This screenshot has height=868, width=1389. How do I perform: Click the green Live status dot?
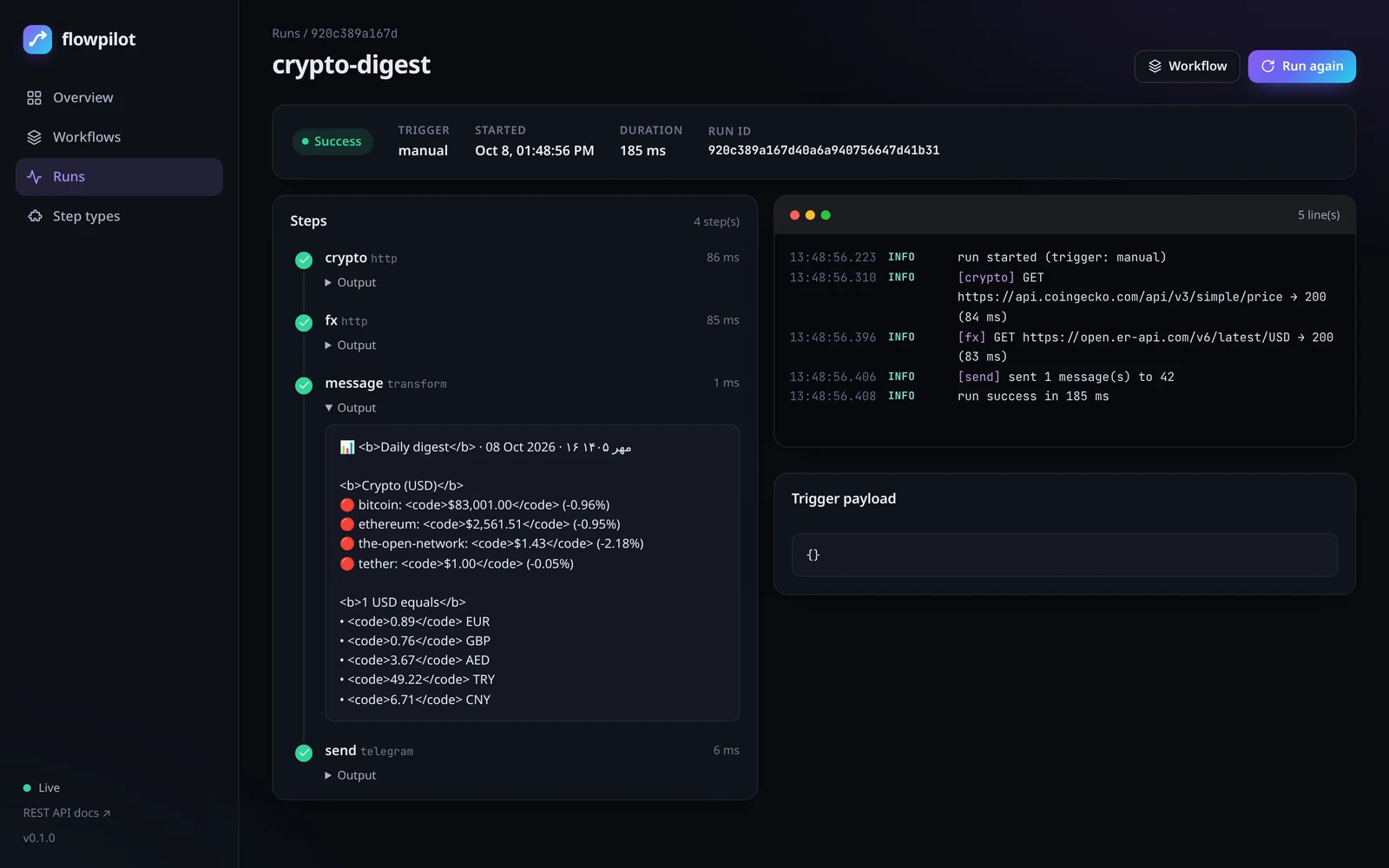27,788
